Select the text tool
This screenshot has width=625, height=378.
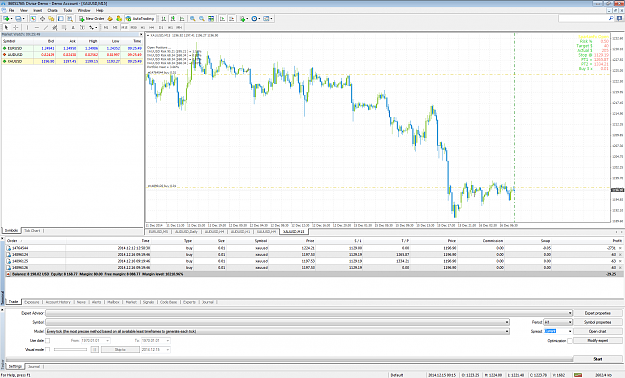tap(73, 28)
